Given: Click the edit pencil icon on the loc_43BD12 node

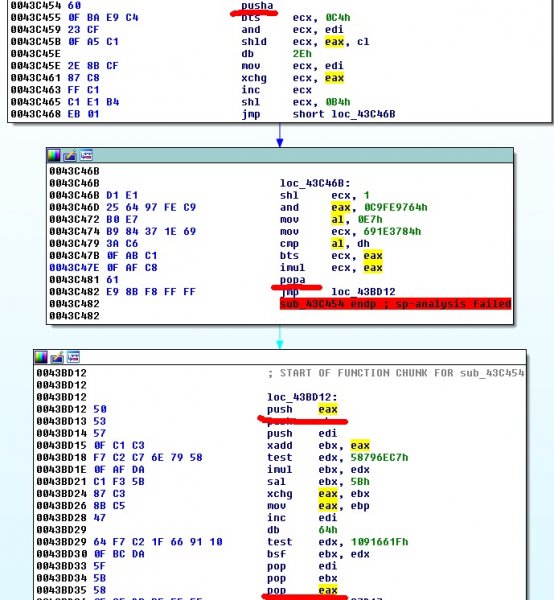Looking at the screenshot, I should coord(57,357).
